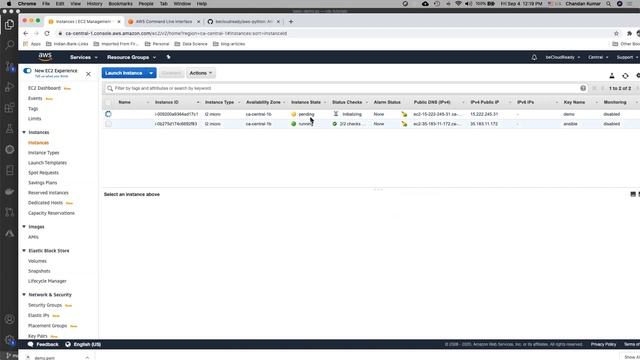Open EC2 Dashboard in sidebar
Viewport: 640px width, 360px height.
coord(44,88)
